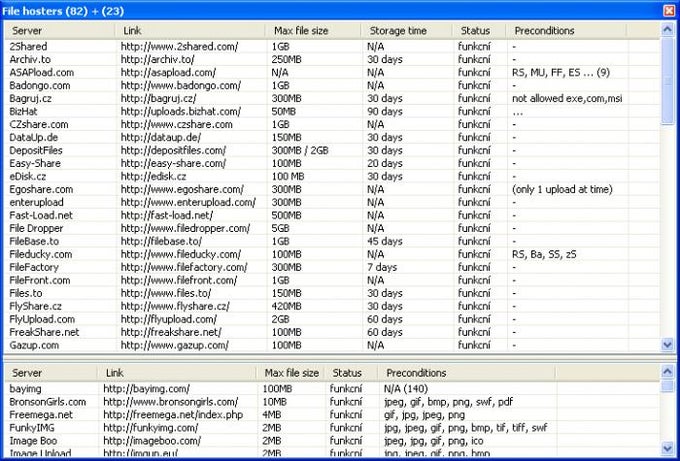Select the FileFactory row
Image resolution: width=680 pixels, height=461 pixels.
point(332,268)
